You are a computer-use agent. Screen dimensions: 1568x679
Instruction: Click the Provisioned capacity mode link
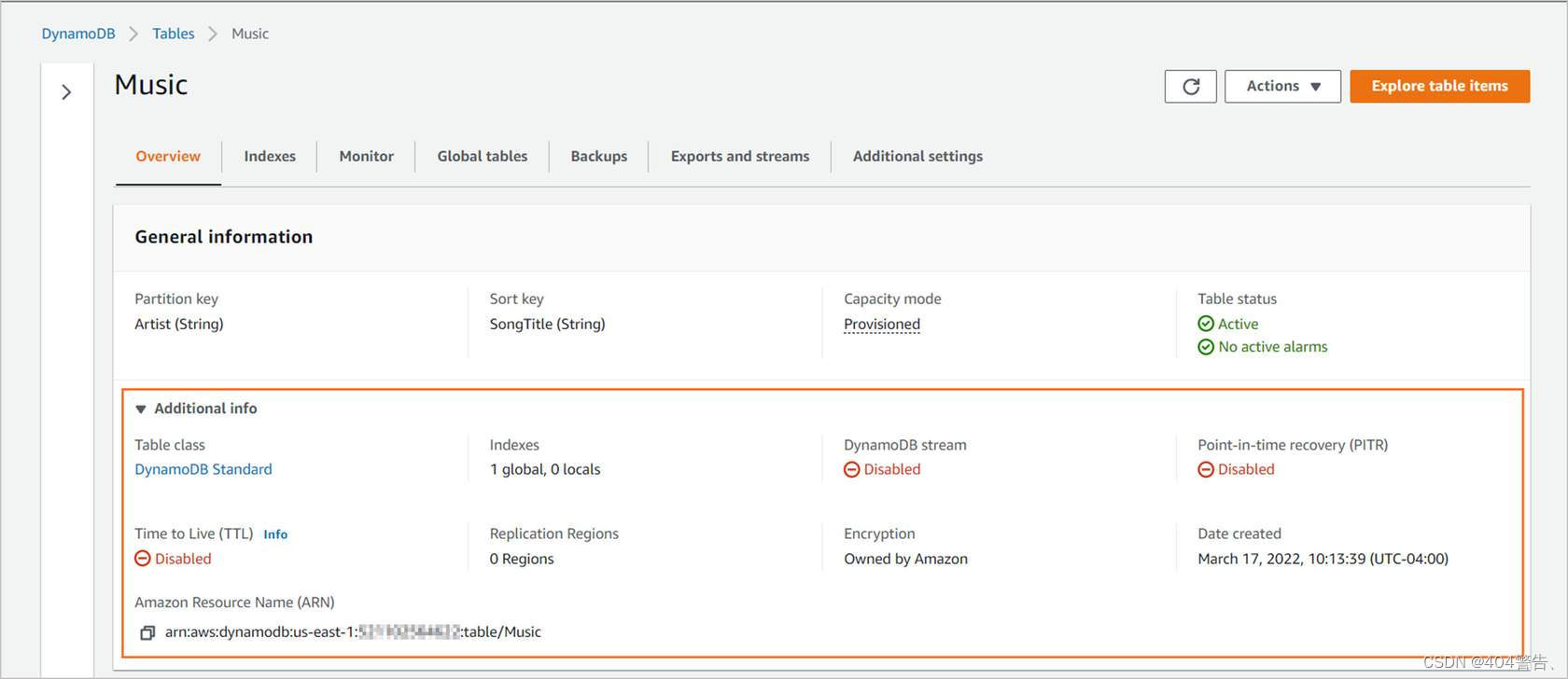point(882,325)
